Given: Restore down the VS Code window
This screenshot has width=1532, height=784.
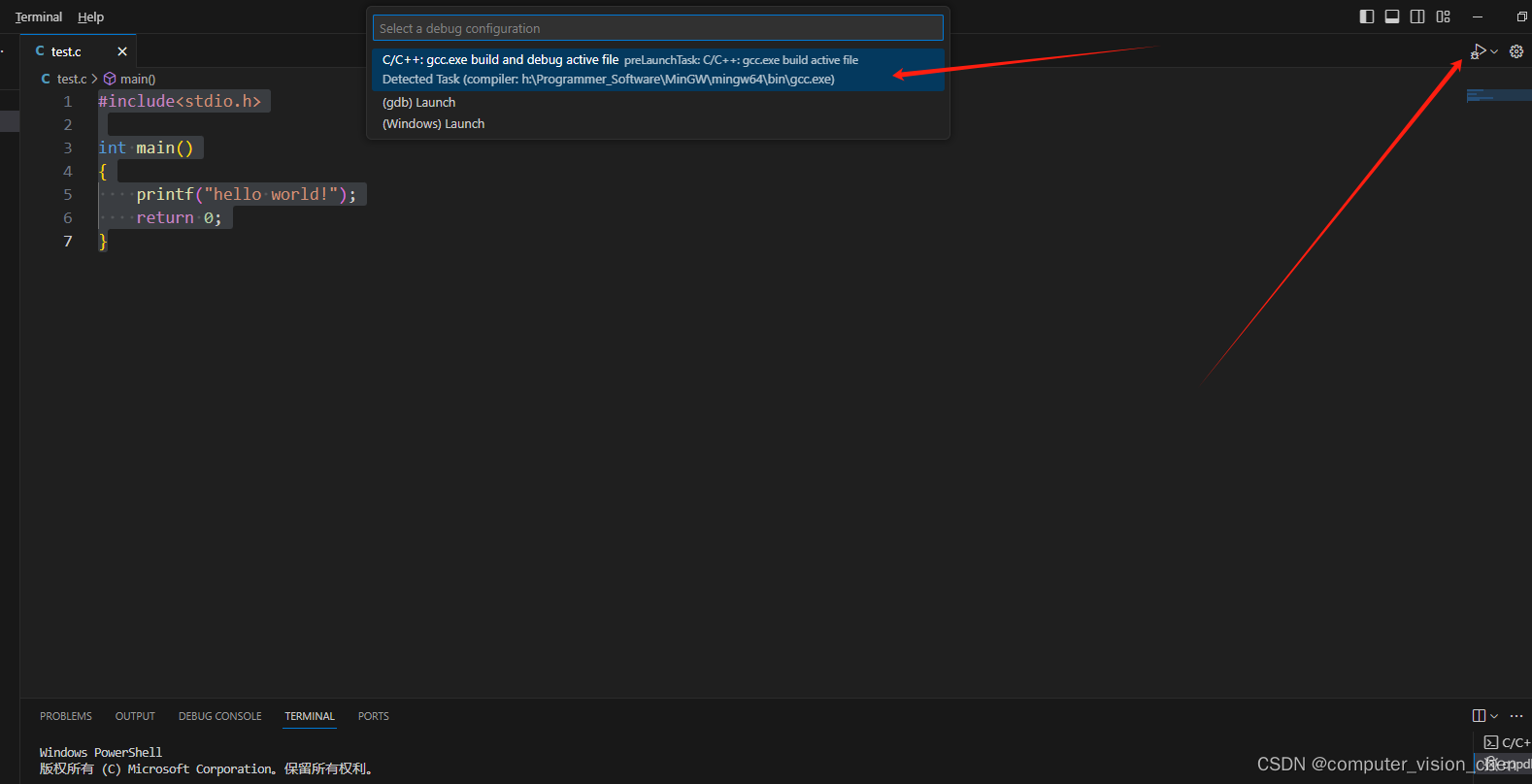Looking at the screenshot, I should click(1521, 16).
